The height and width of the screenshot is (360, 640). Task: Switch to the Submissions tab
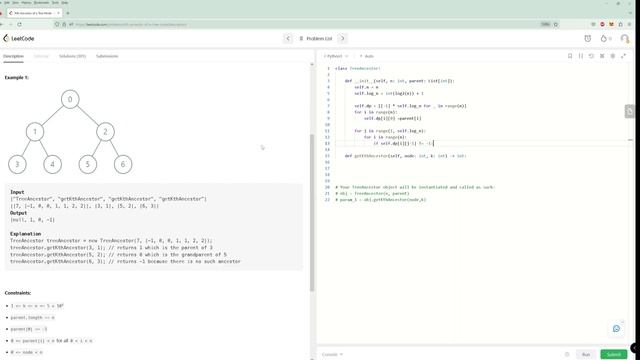point(107,56)
